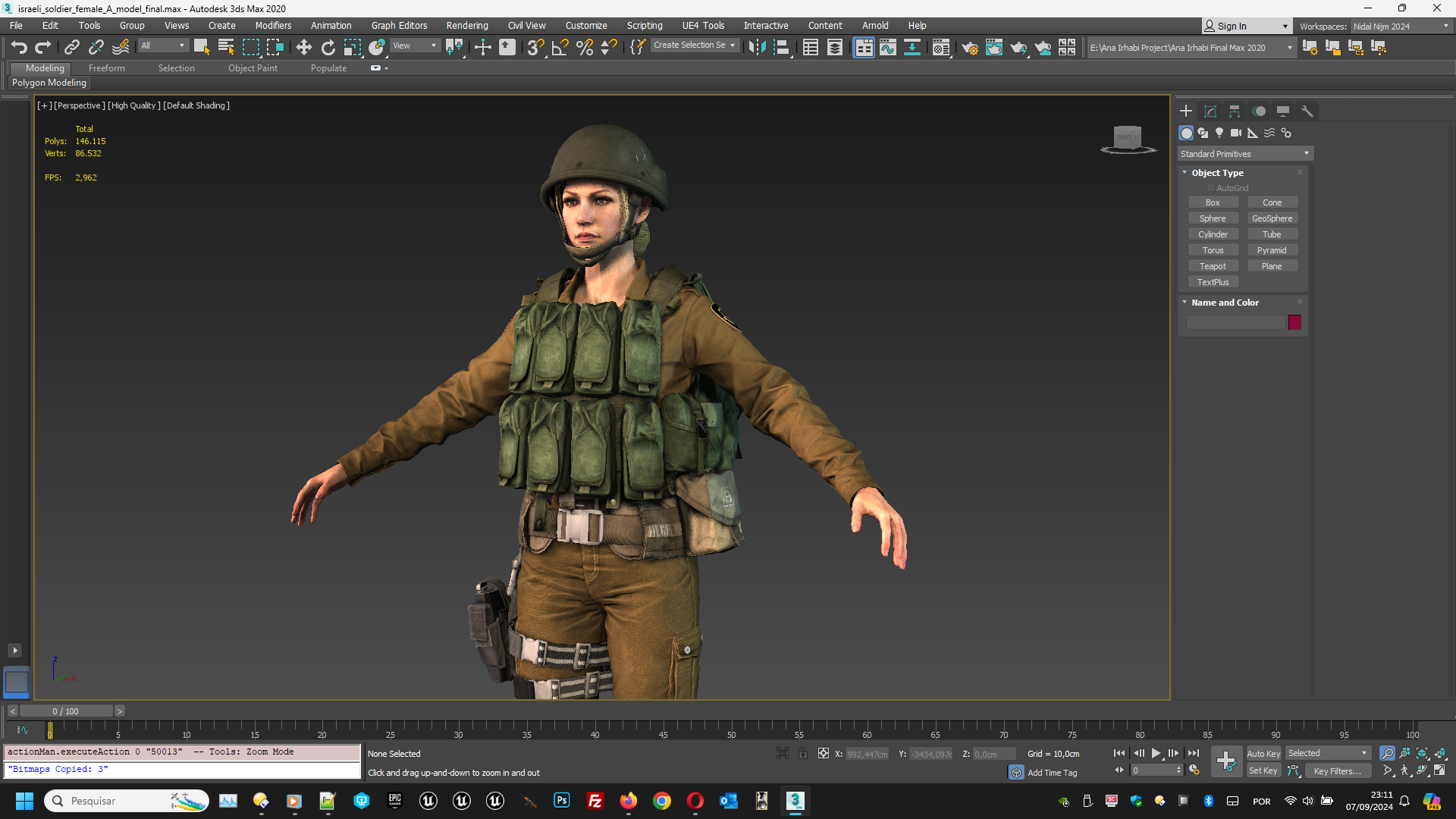Switch to the Modify panel tab
The image size is (1456, 819).
pos(1210,111)
